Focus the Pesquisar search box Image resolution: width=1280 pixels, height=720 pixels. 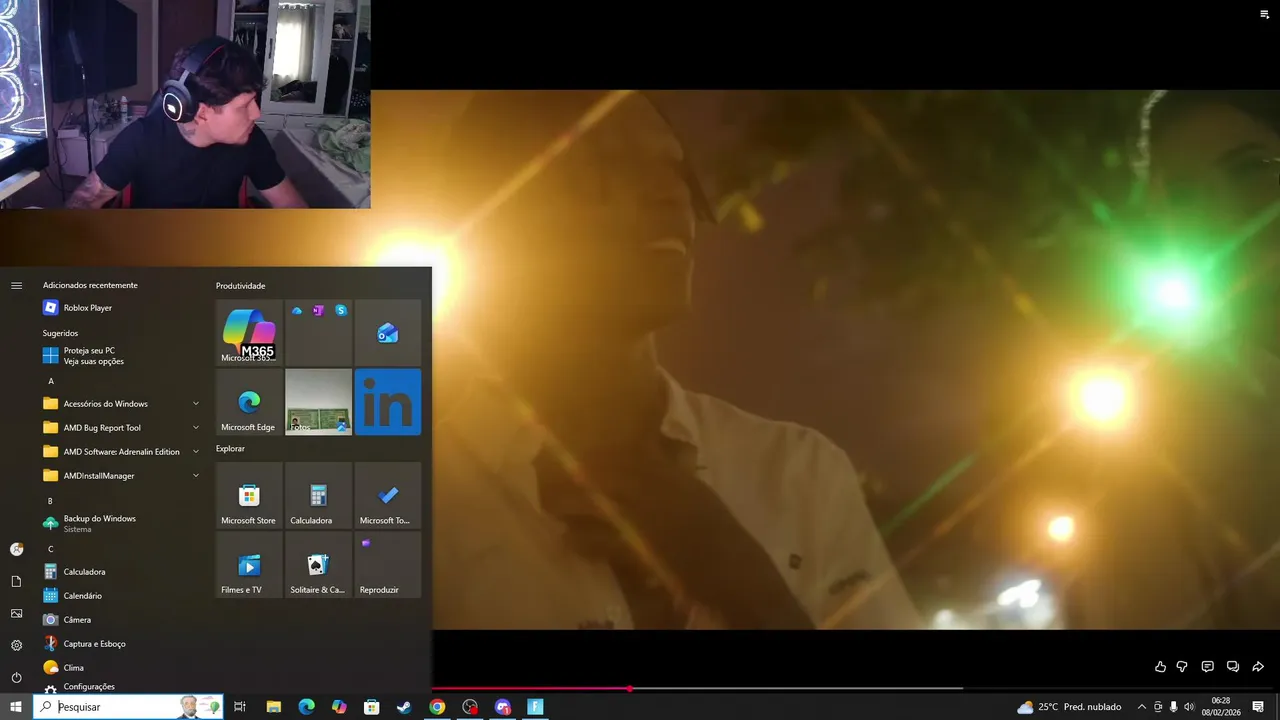click(x=128, y=707)
